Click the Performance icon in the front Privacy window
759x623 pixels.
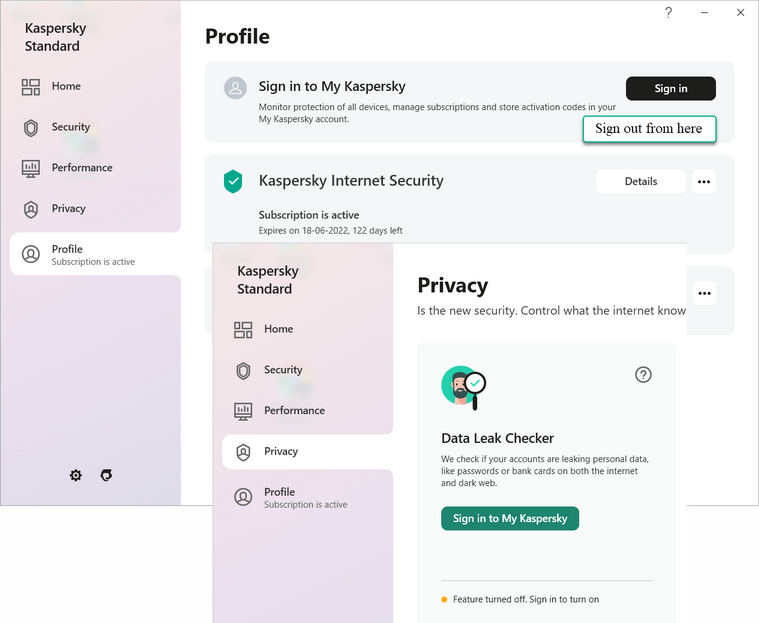(x=243, y=411)
